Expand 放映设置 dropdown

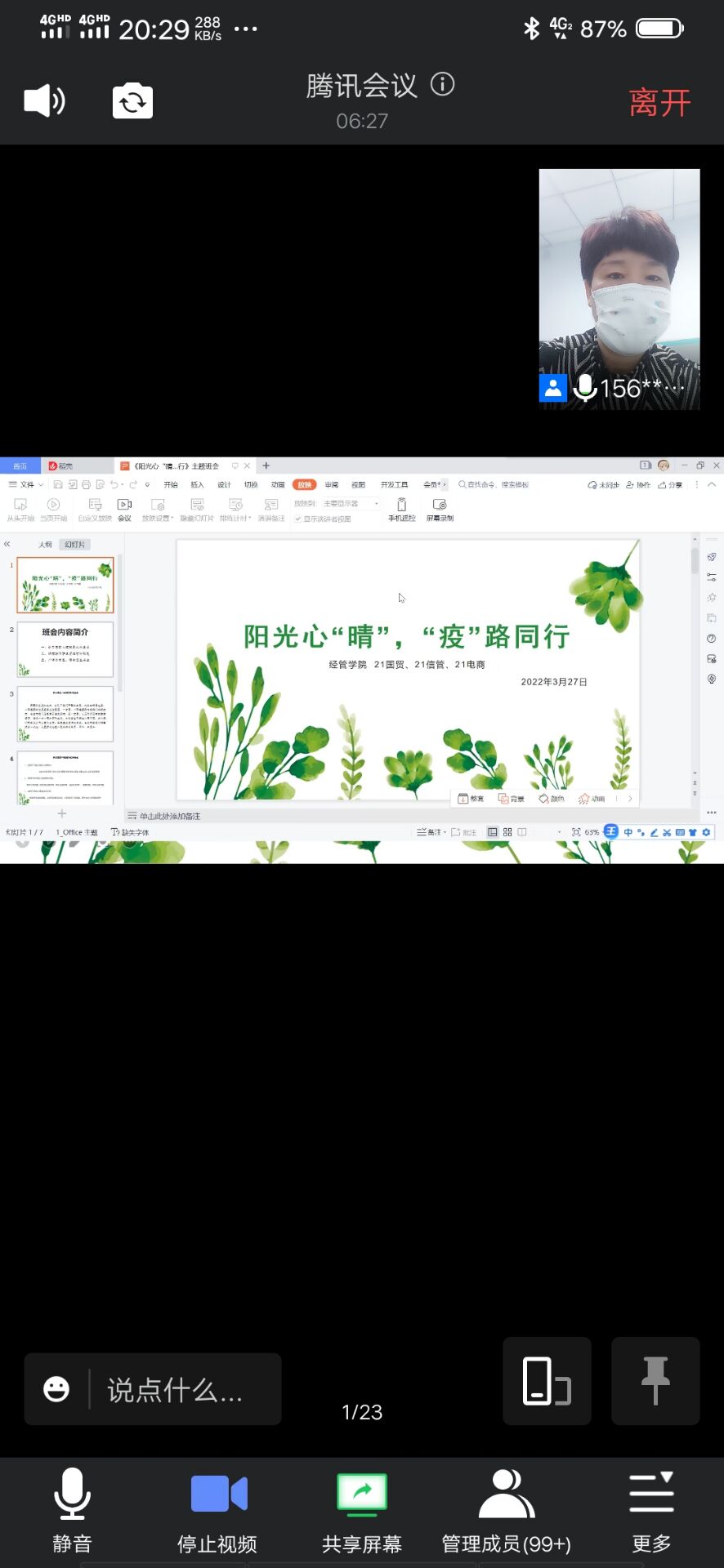pyautogui.click(x=158, y=510)
